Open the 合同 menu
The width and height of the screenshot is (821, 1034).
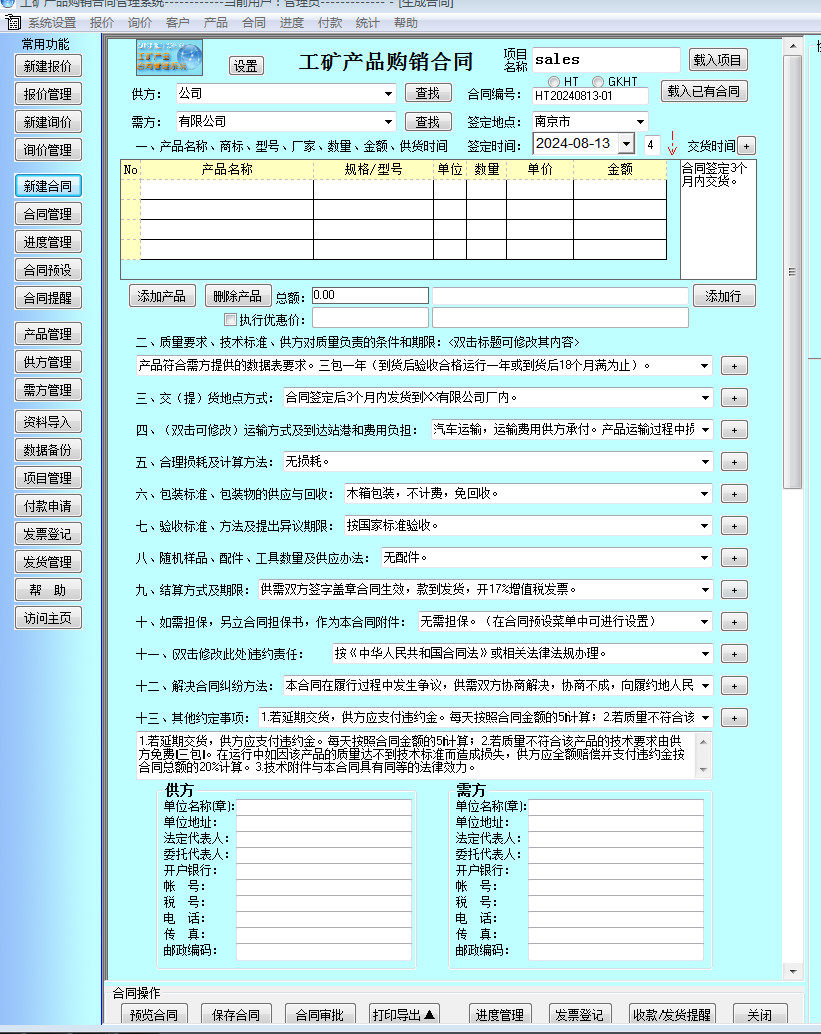coord(254,23)
